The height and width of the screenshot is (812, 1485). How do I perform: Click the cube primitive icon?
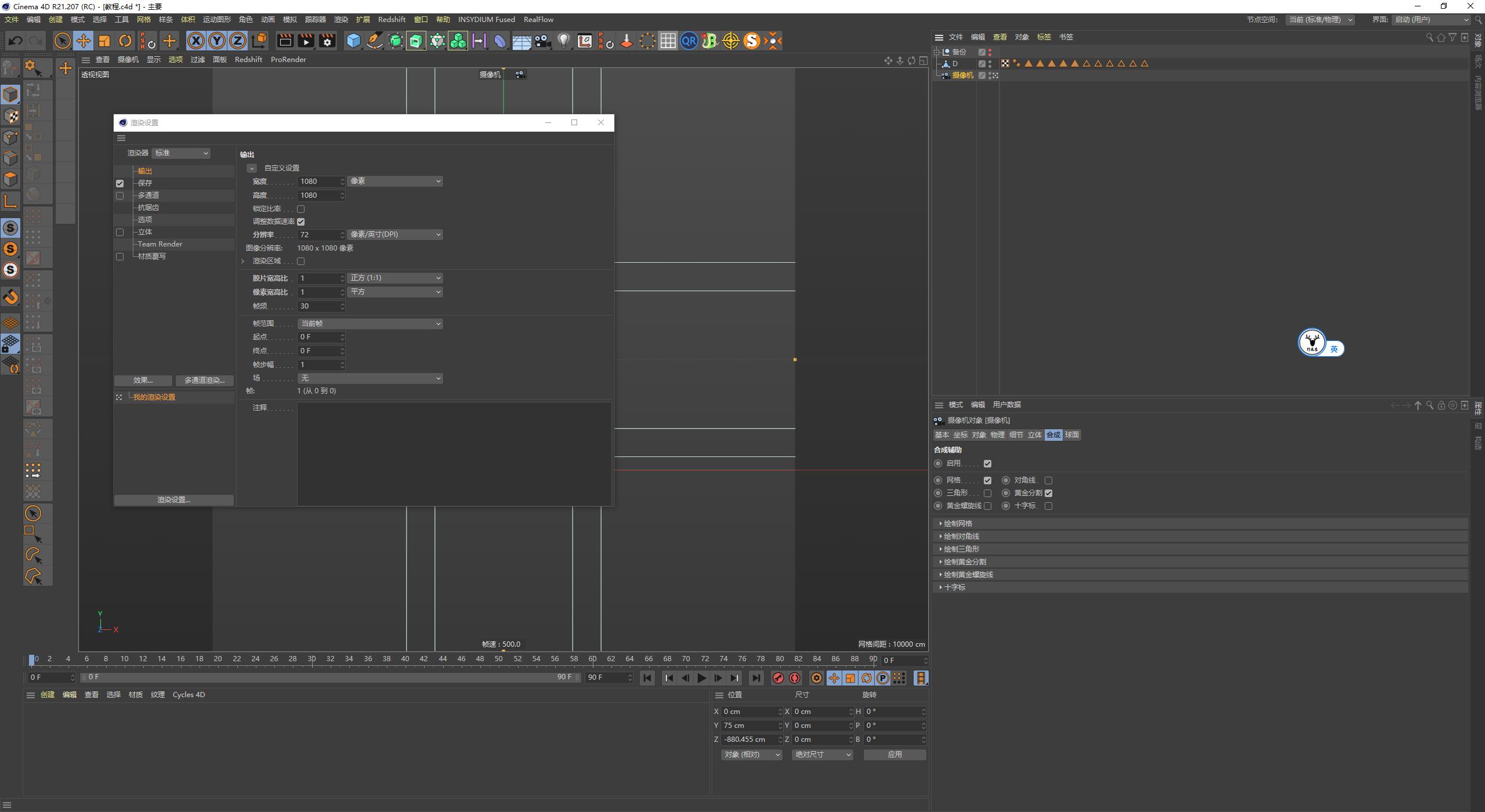[x=353, y=41]
